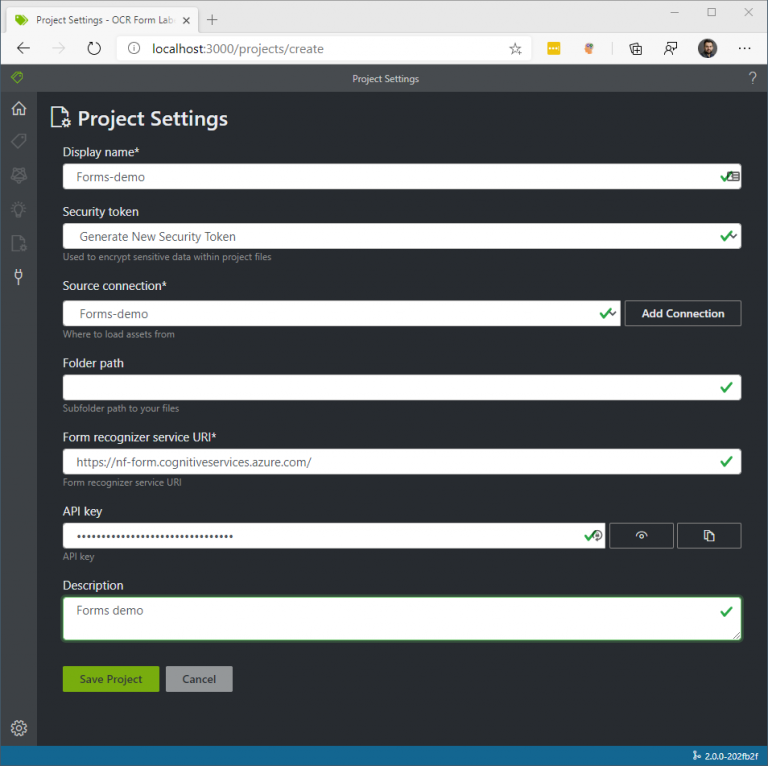Open the Predict lightbulb sidebar icon
Image resolution: width=768 pixels, height=766 pixels.
click(x=19, y=209)
